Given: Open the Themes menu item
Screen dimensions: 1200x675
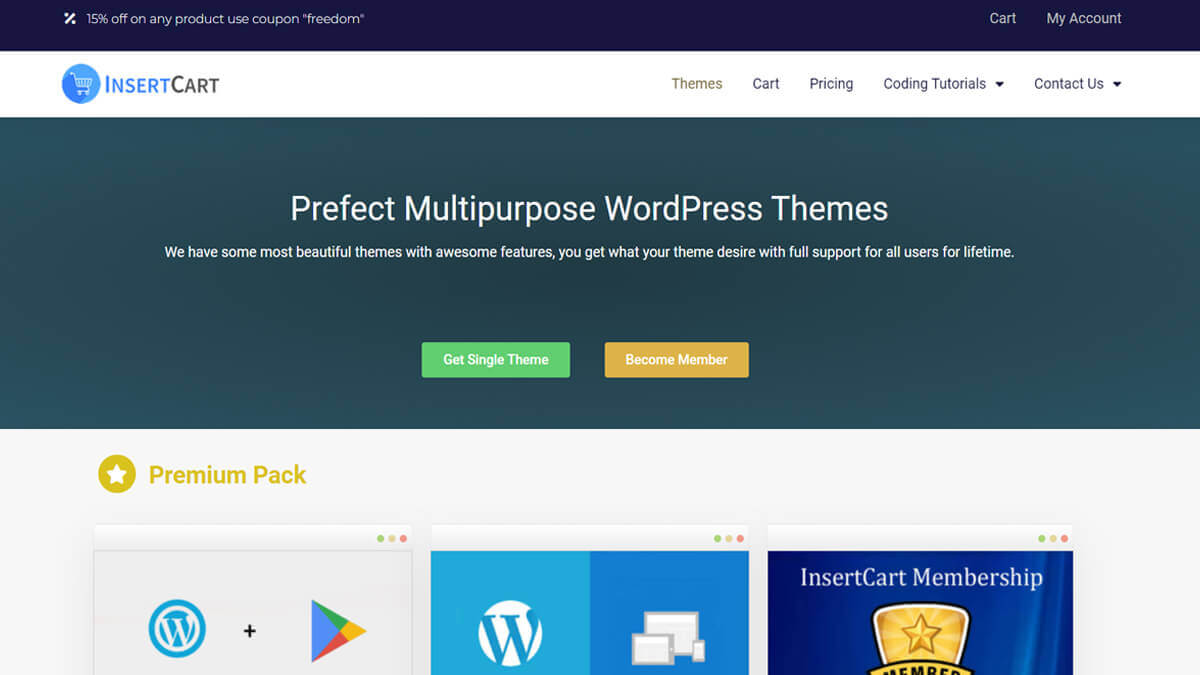Looking at the screenshot, I should pos(696,84).
